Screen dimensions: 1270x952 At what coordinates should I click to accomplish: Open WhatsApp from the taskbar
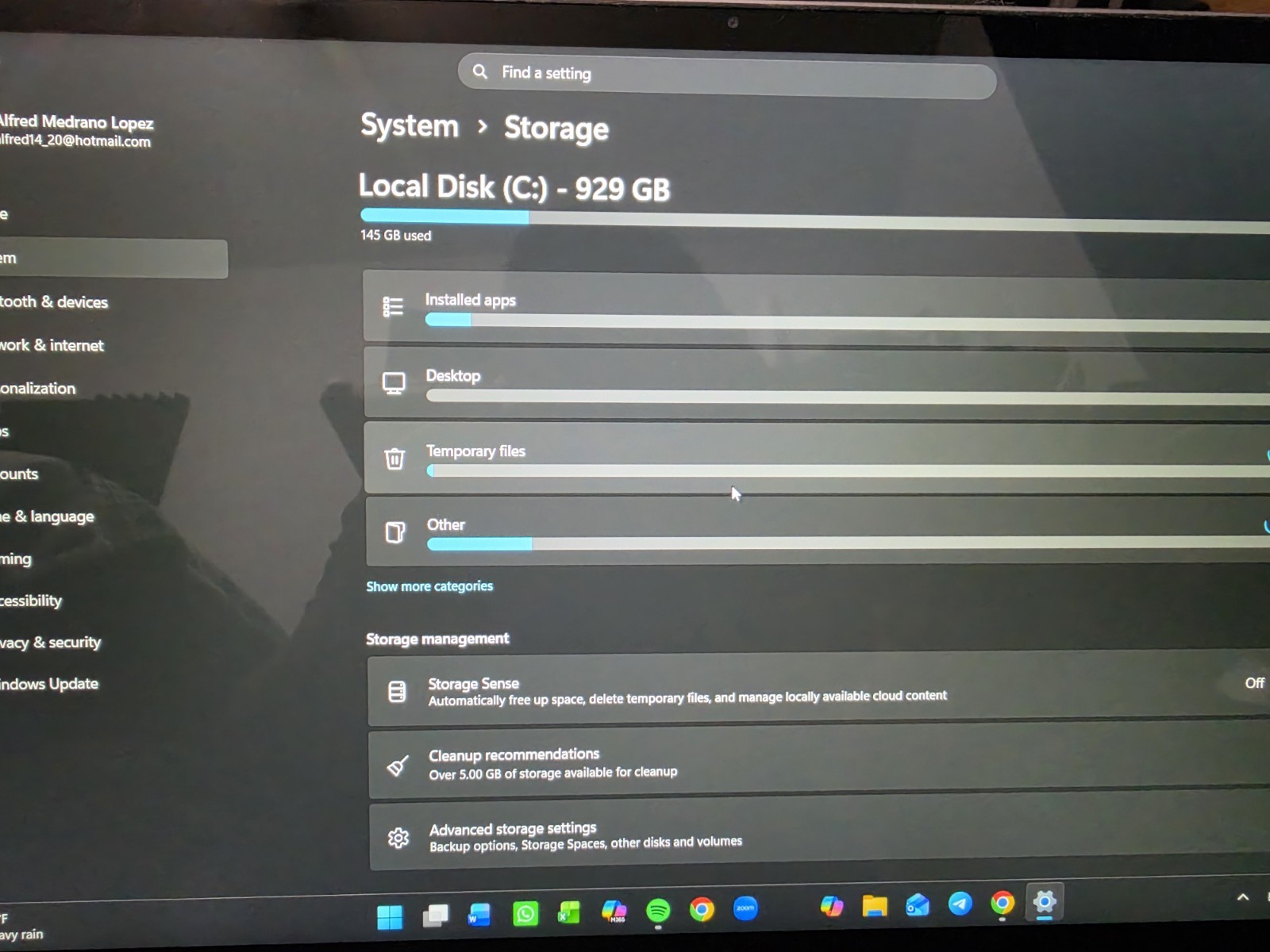(525, 914)
